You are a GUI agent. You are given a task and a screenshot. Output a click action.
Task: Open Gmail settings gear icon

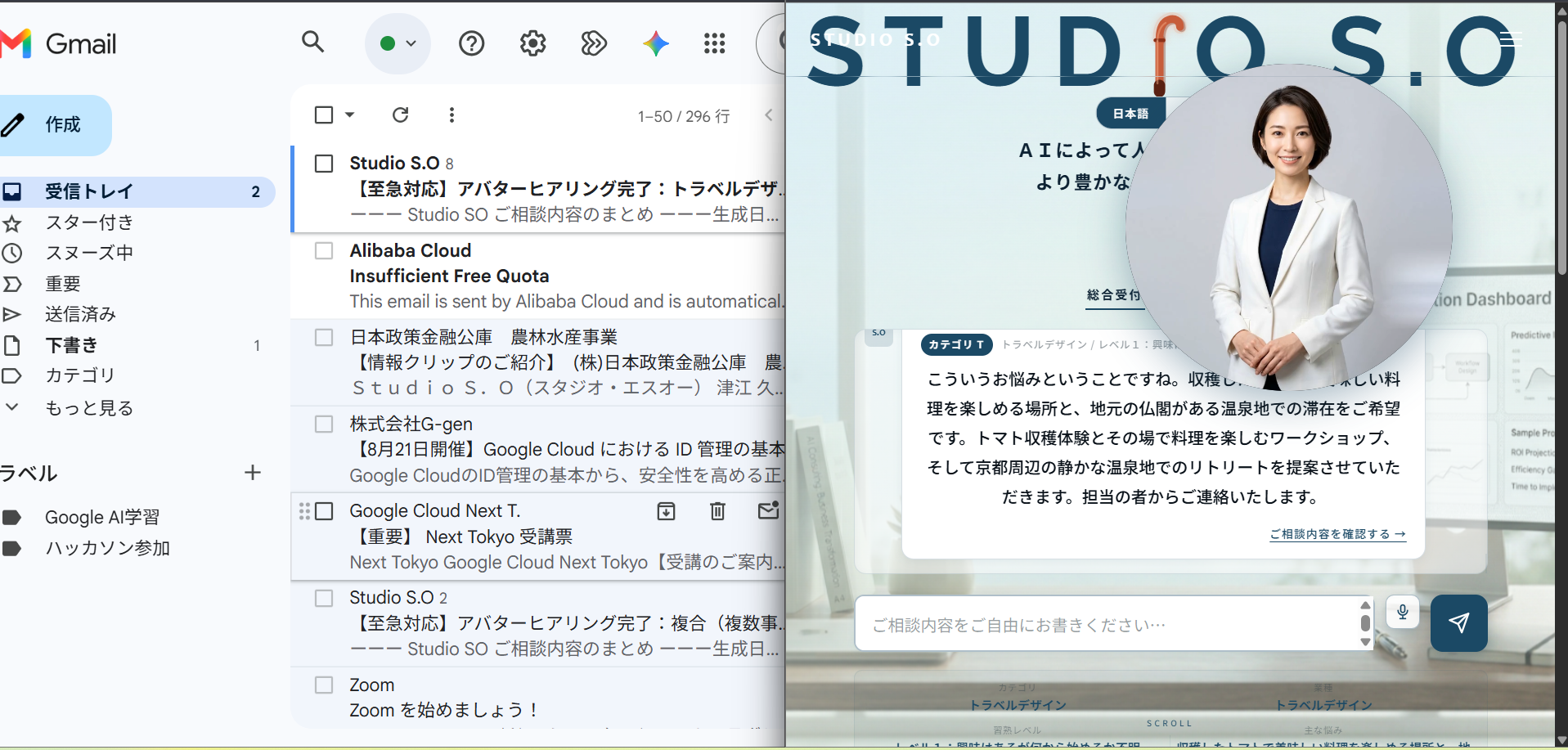click(x=532, y=43)
